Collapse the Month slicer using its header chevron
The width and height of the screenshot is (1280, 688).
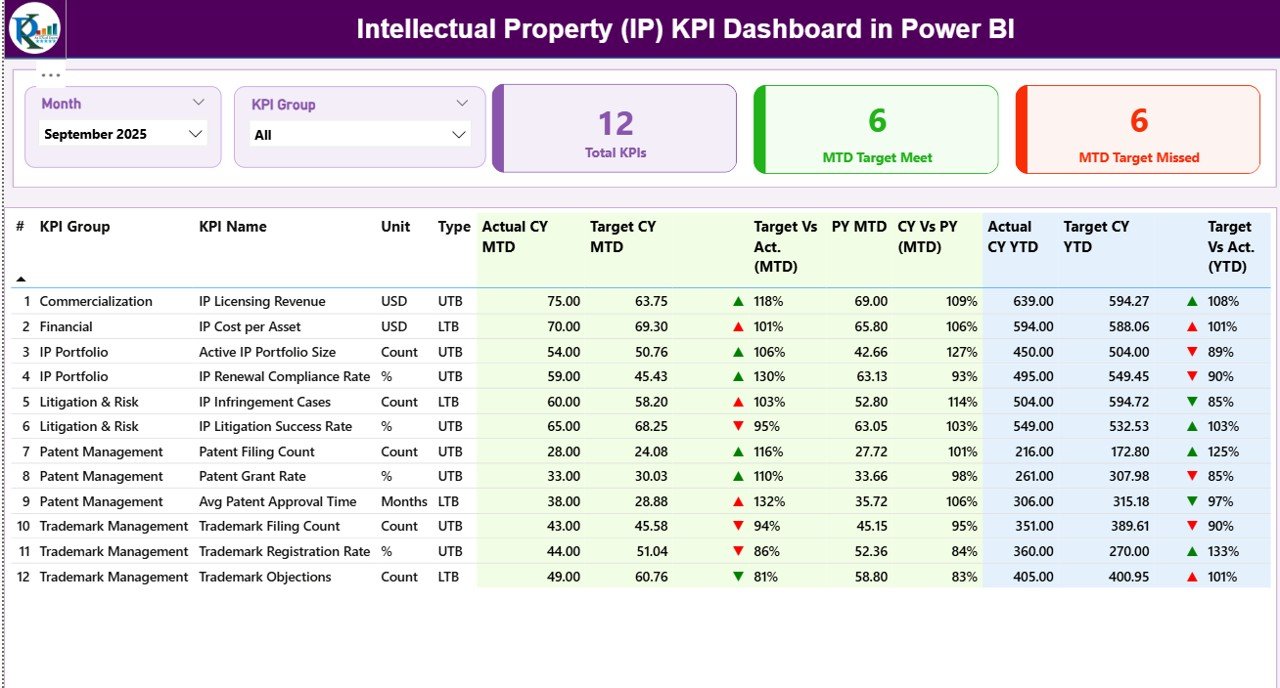199,101
